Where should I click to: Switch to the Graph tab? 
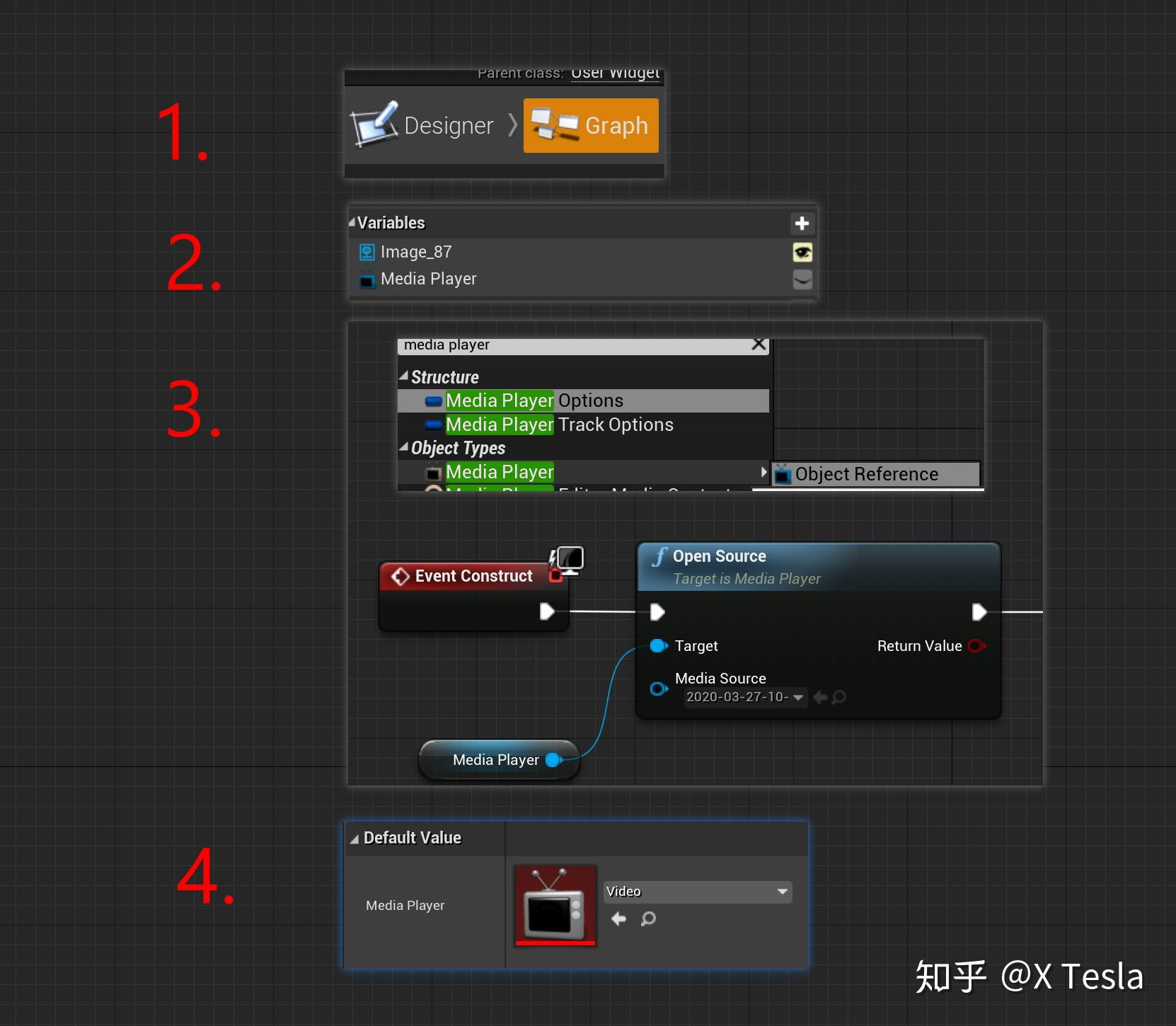tap(590, 125)
